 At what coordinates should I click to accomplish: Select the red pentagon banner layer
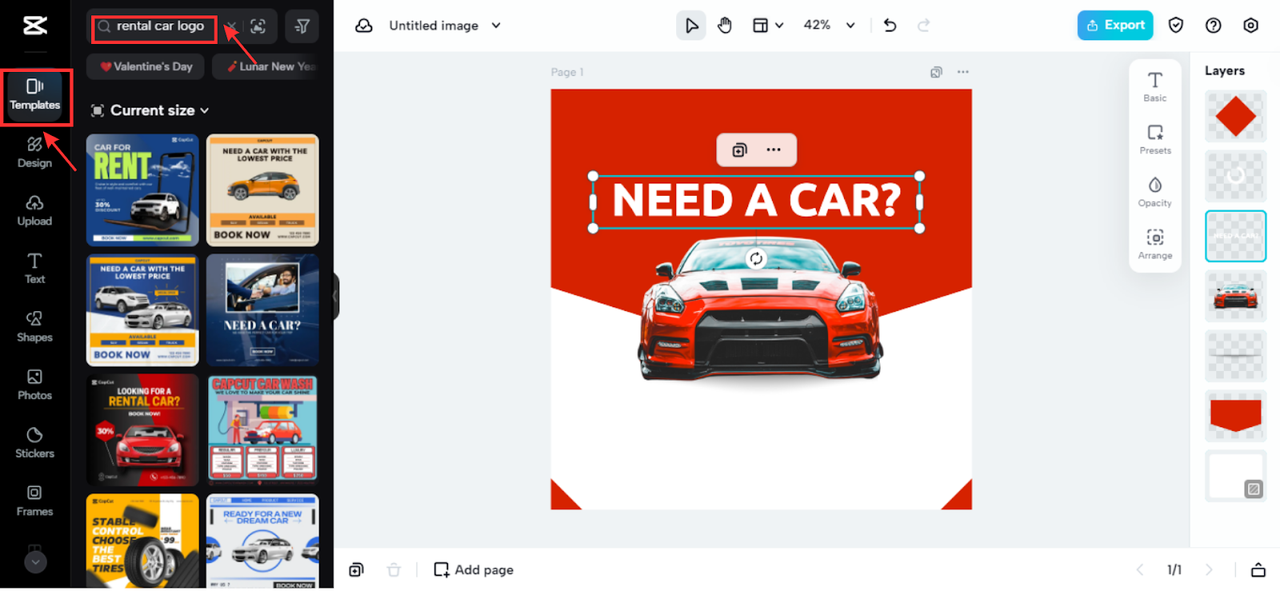(x=1236, y=416)
